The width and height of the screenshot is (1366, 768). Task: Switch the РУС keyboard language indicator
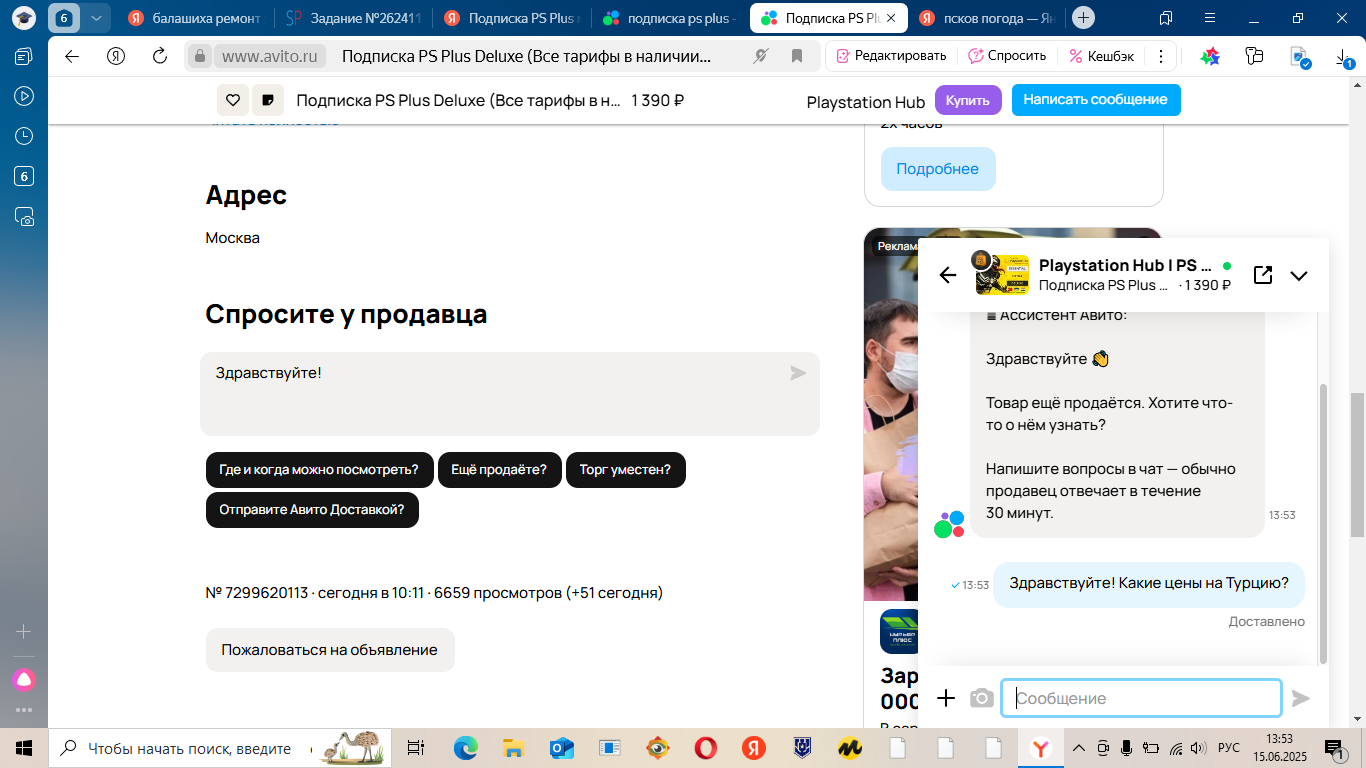[1228, 748]
